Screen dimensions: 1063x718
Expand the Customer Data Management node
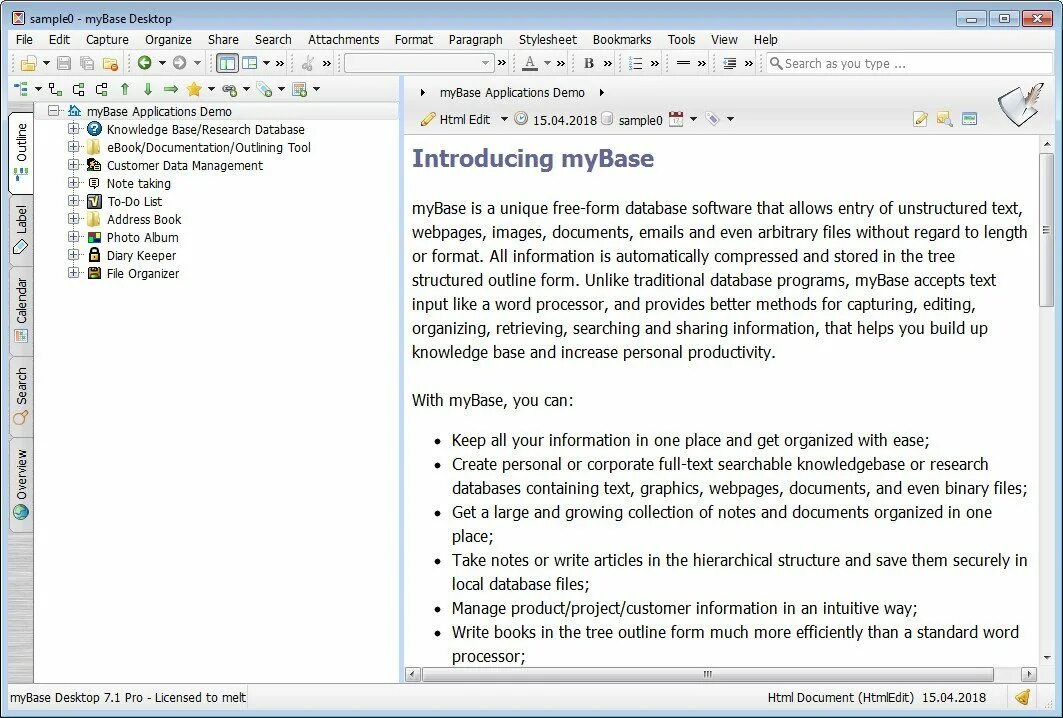[73, 165]
